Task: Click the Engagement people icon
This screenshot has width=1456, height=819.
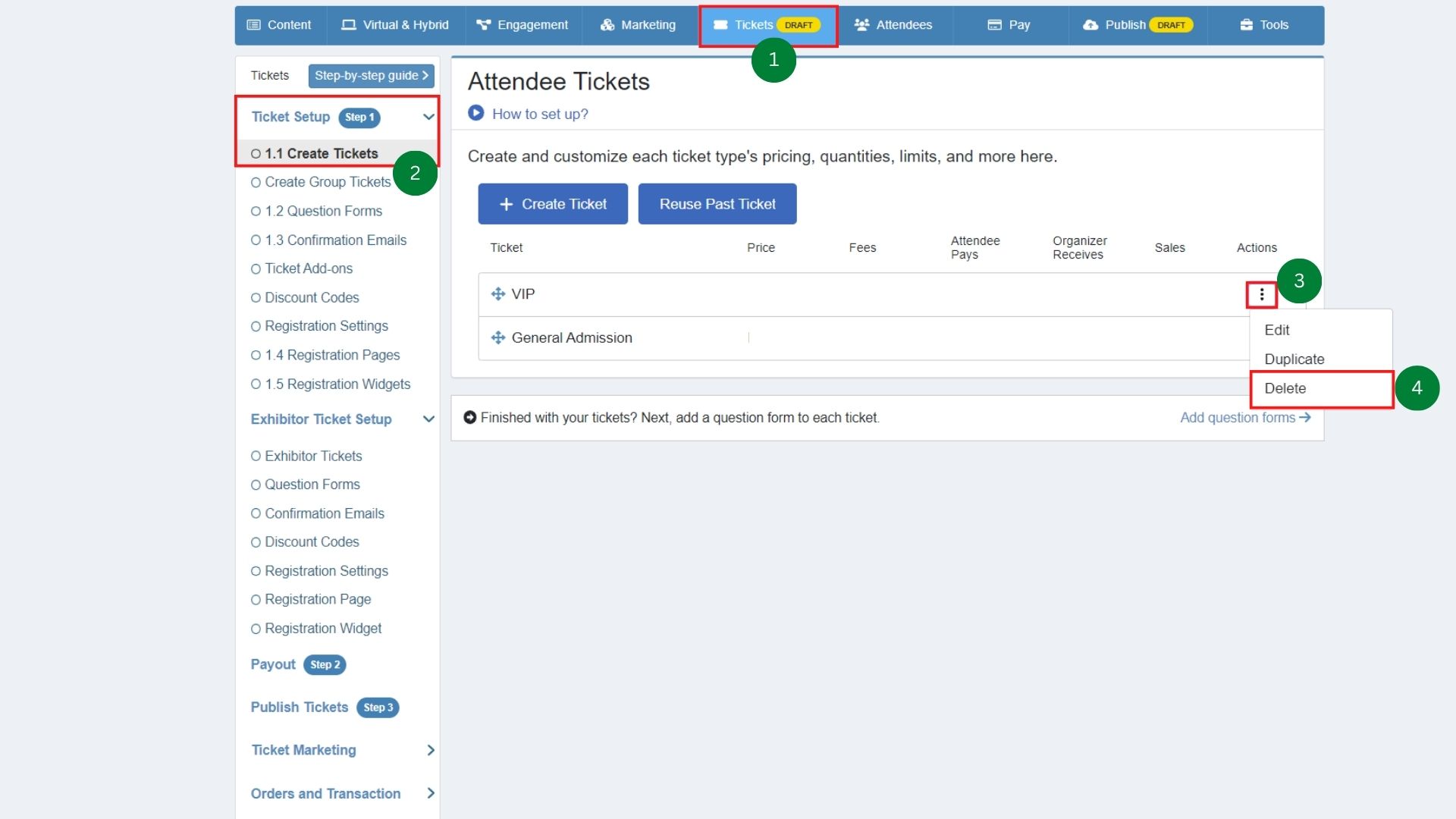Action: click(483, 25)
